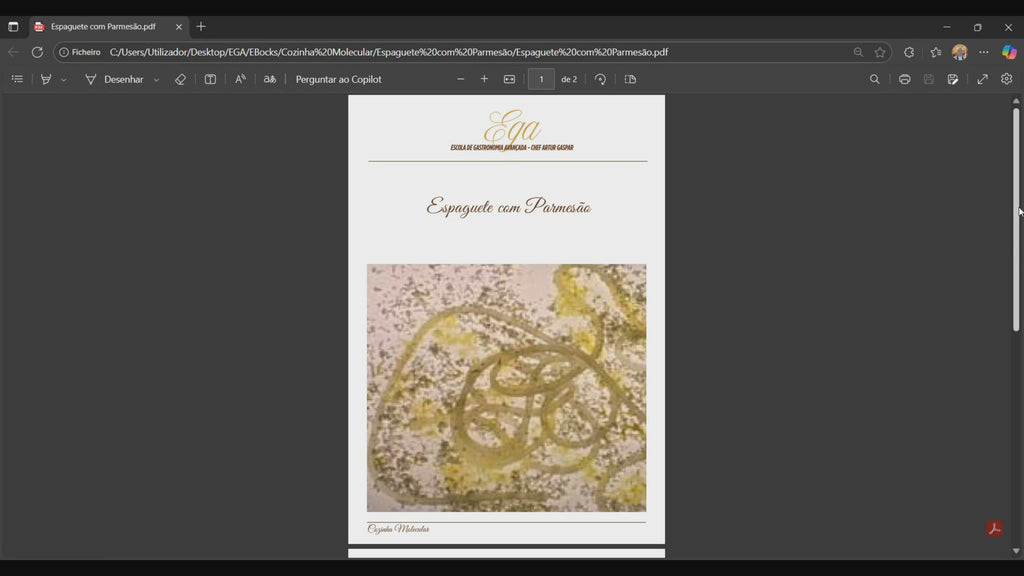Click Perguntar ao Copilot

click(x=338, y=79)
